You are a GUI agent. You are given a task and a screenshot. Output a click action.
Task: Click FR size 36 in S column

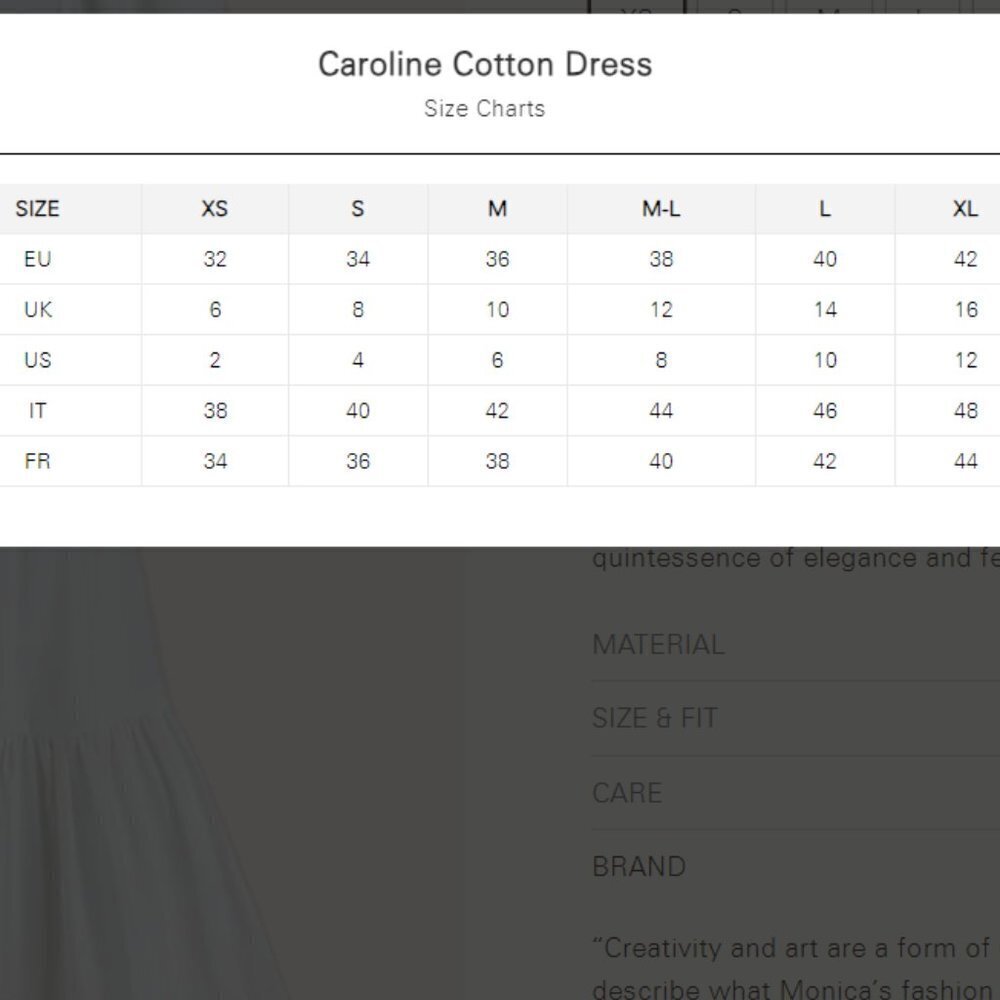(x=358, y=460)
